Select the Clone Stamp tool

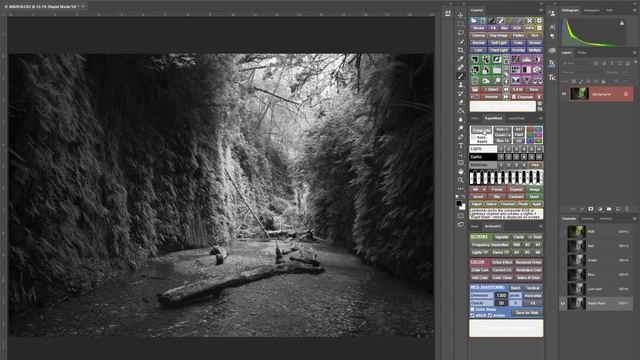click(460, 84)
